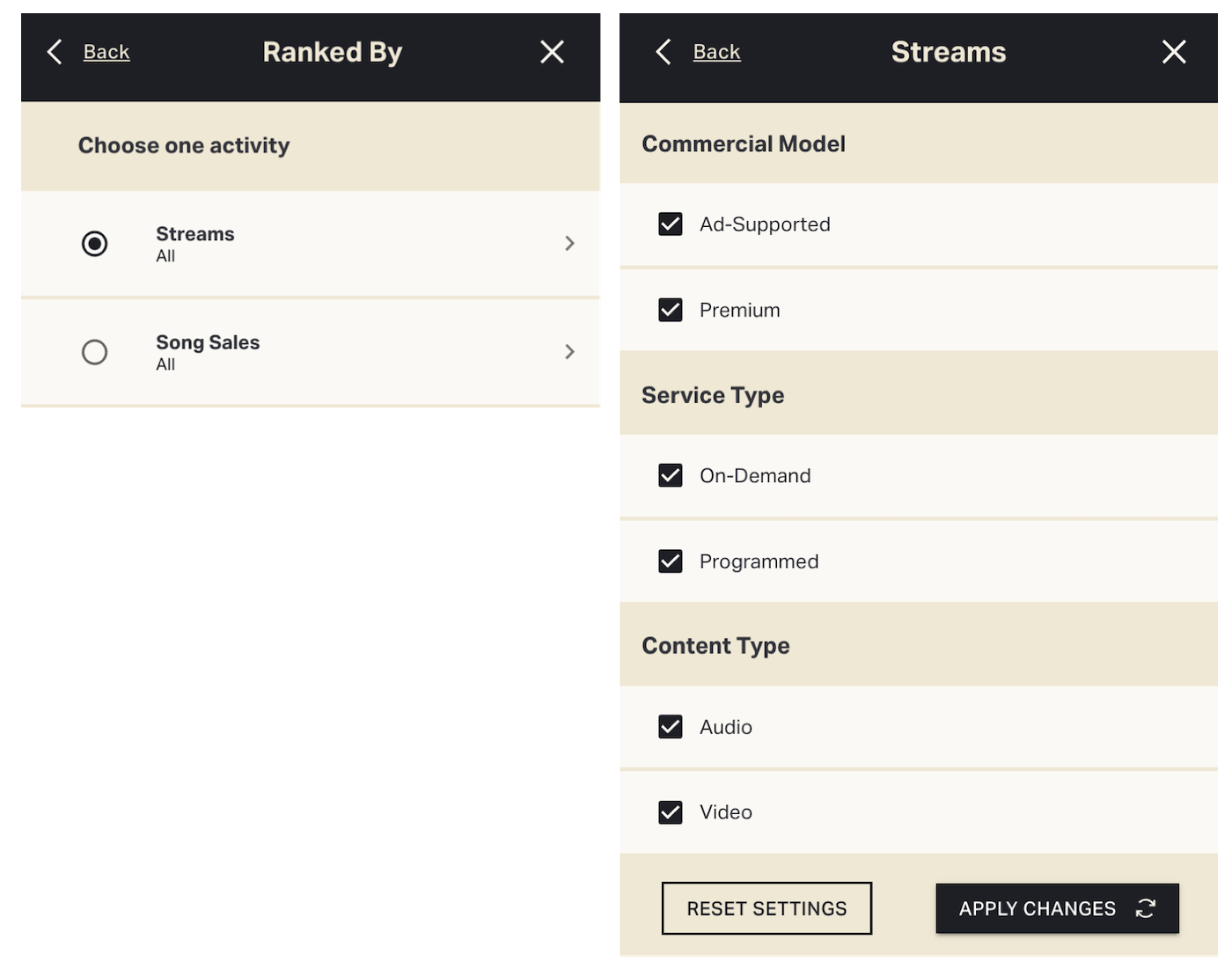
Task: Click the Back link in Streams header
Action: (x=716, y=52)
